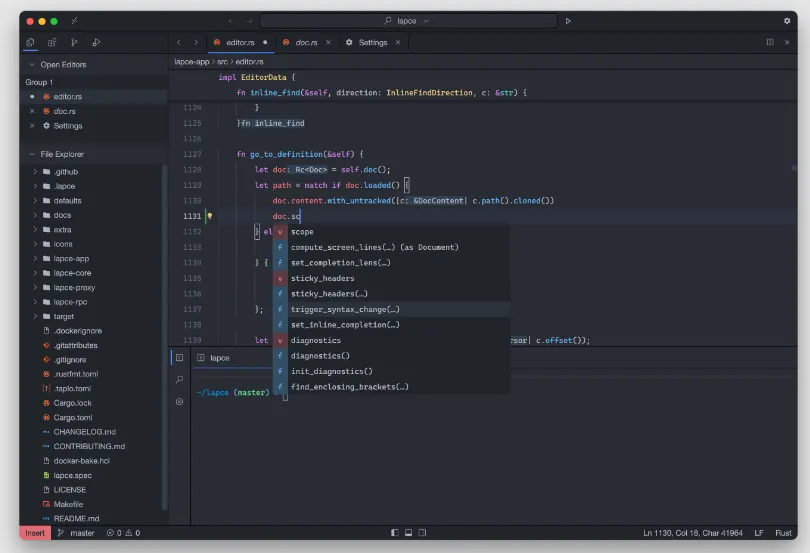Expand the lapce-app folder
Viewport: 810px width, 553px height.
pyautogui.click(x=71, y=258)
